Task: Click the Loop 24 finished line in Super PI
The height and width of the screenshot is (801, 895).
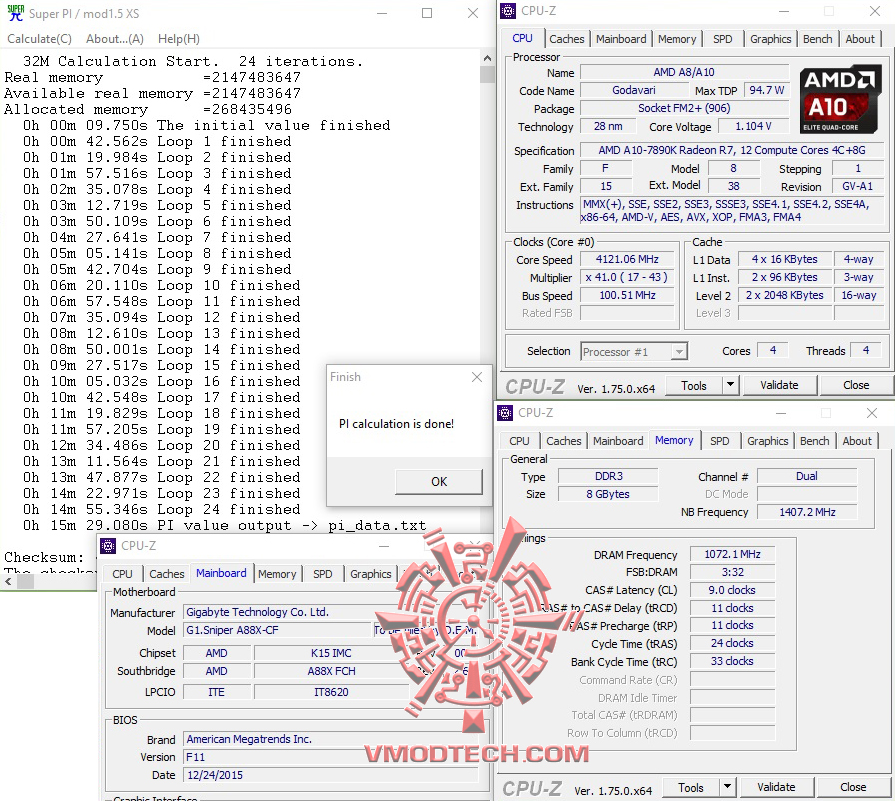Action: point(161,509)
